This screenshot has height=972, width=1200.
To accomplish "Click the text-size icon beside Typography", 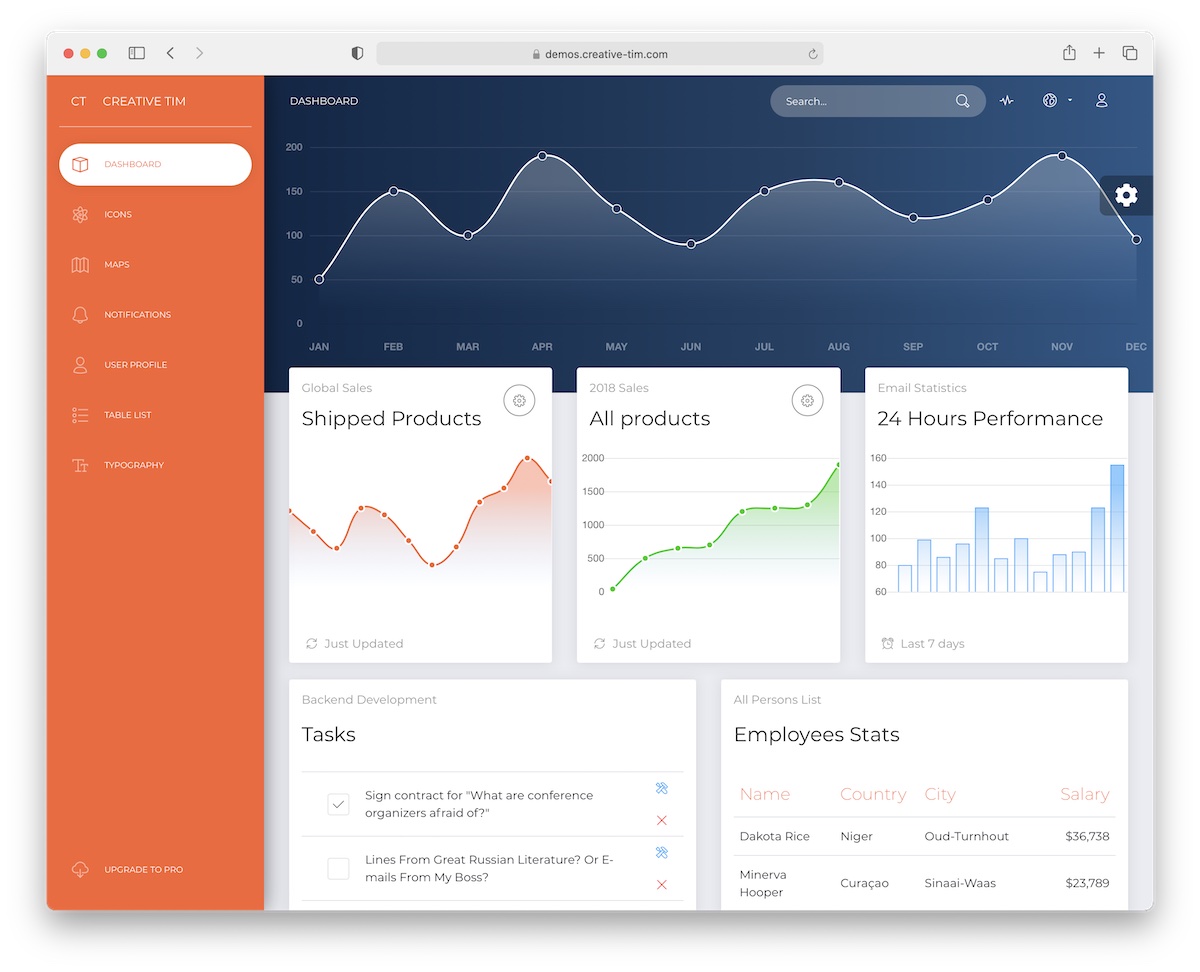I will tap(81, 465).
